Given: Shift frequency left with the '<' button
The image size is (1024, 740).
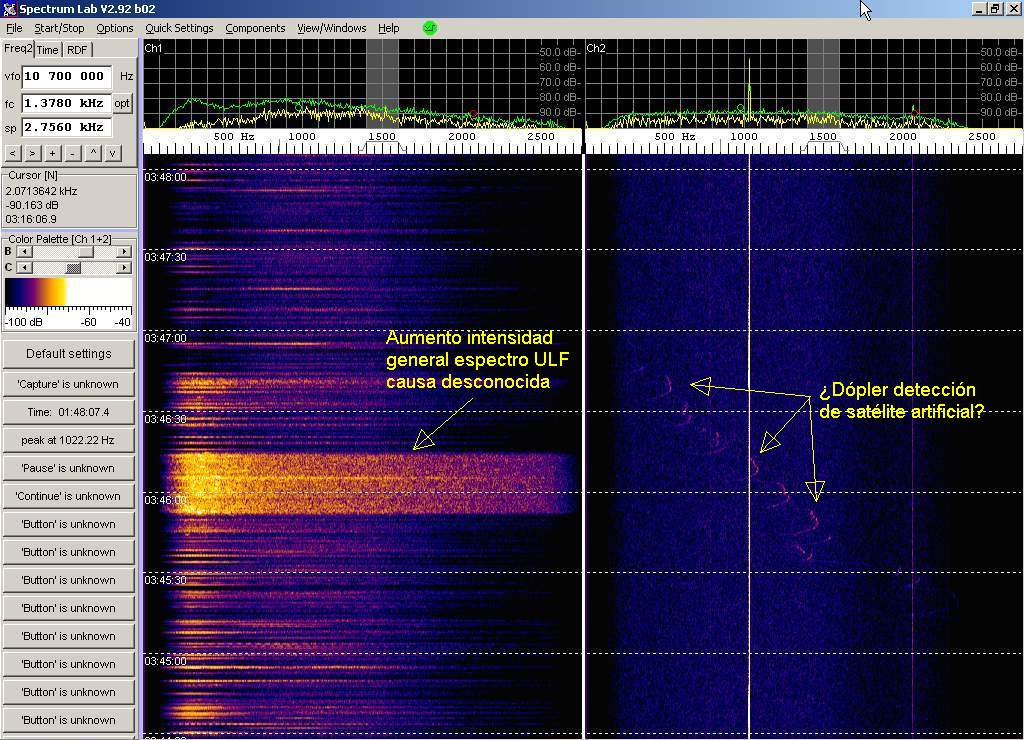Looking at the screenshot, I should (13, 153).
